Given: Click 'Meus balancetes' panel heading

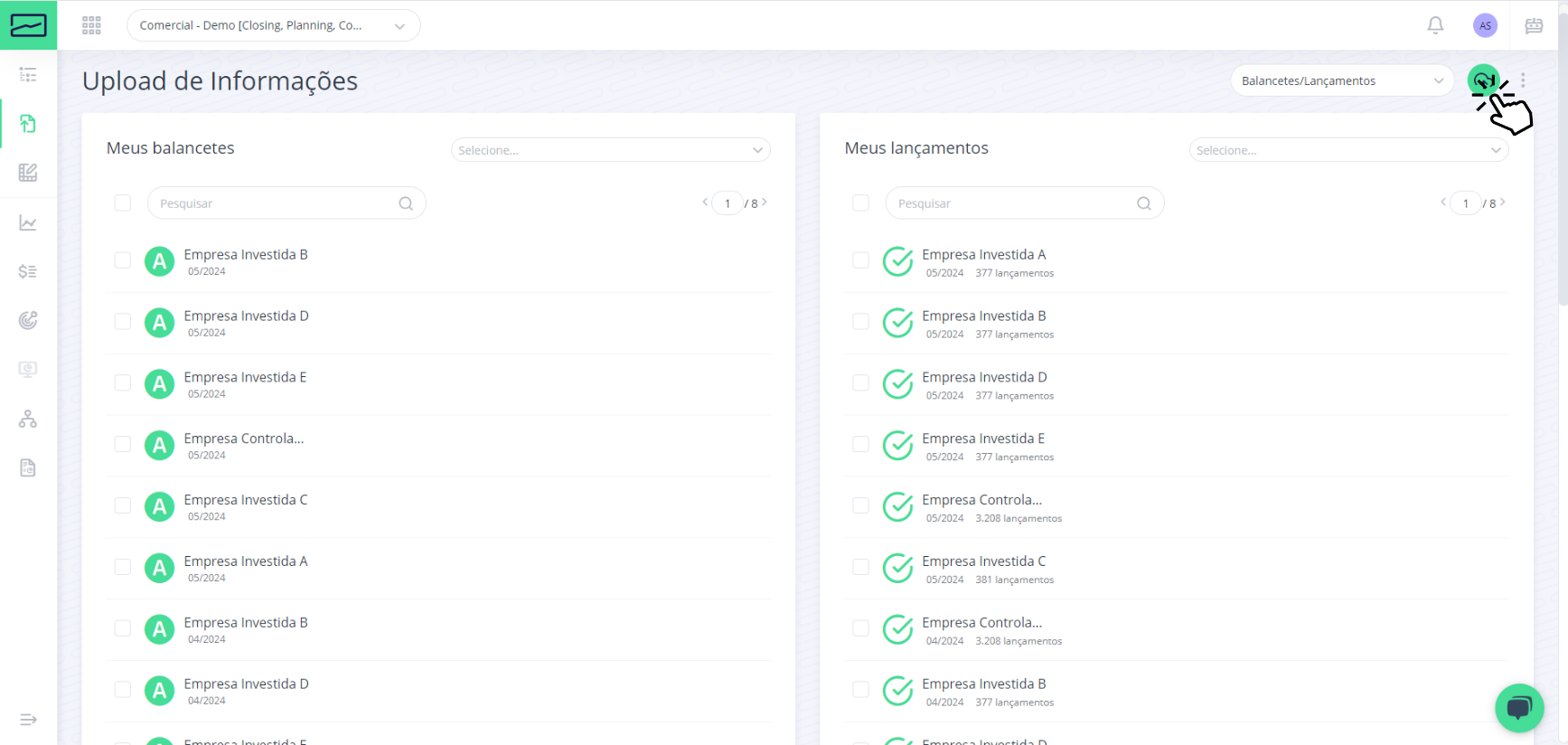Looking at the screenshot, I should tap(171, 148).
